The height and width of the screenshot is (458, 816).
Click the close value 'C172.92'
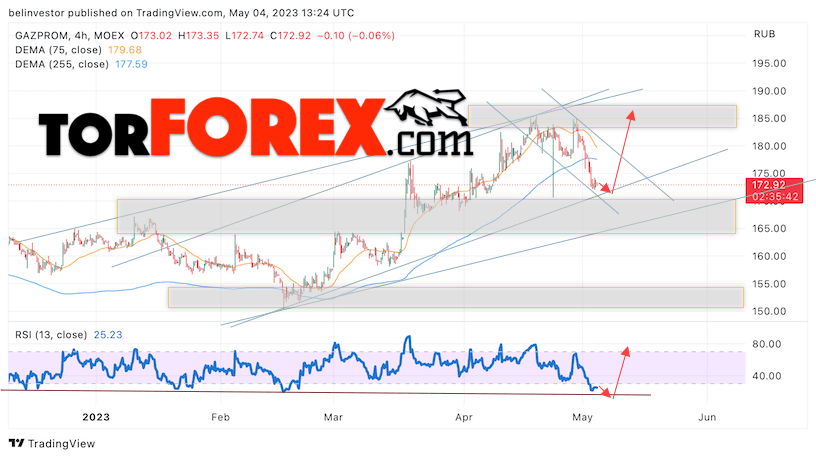click(x=290, y=36)
